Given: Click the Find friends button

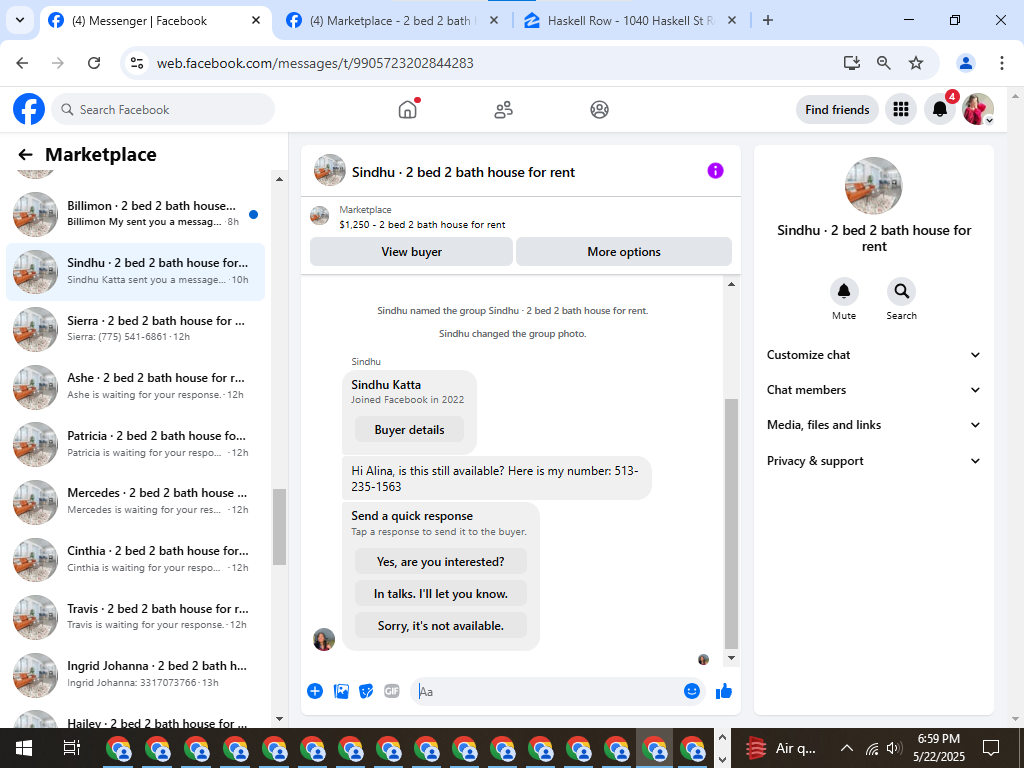Looking at the screenshot, I should [x=837, y=110].
